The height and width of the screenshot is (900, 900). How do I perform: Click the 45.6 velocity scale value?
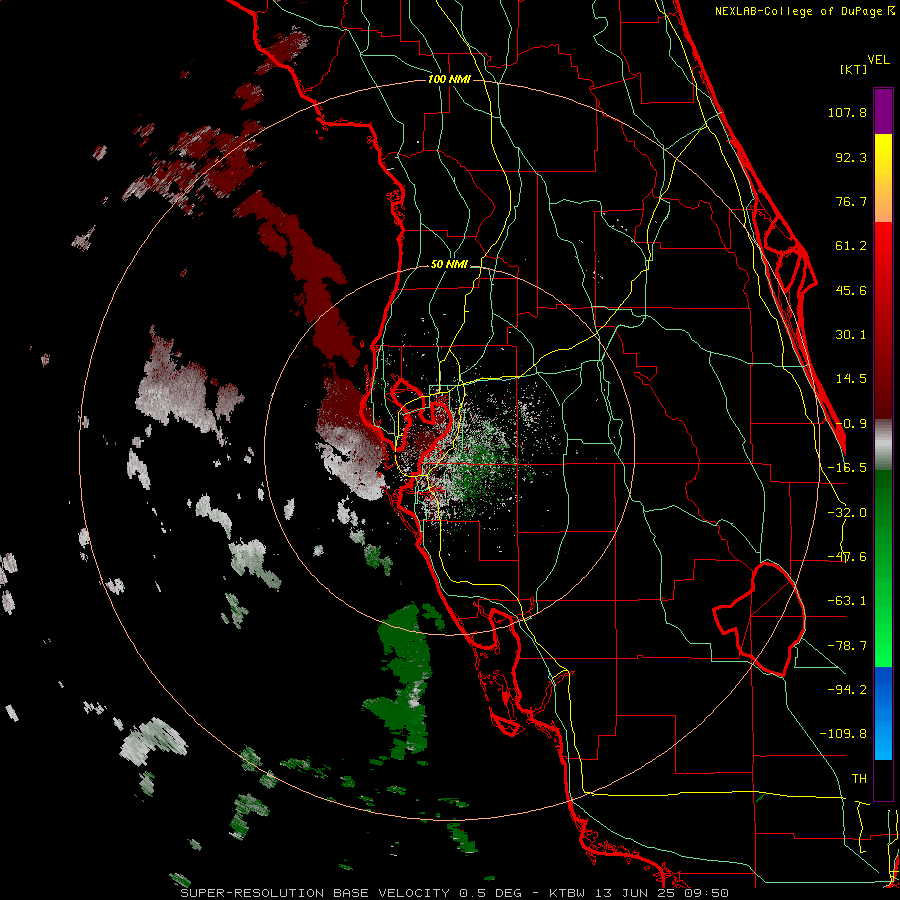click(851, 290)
